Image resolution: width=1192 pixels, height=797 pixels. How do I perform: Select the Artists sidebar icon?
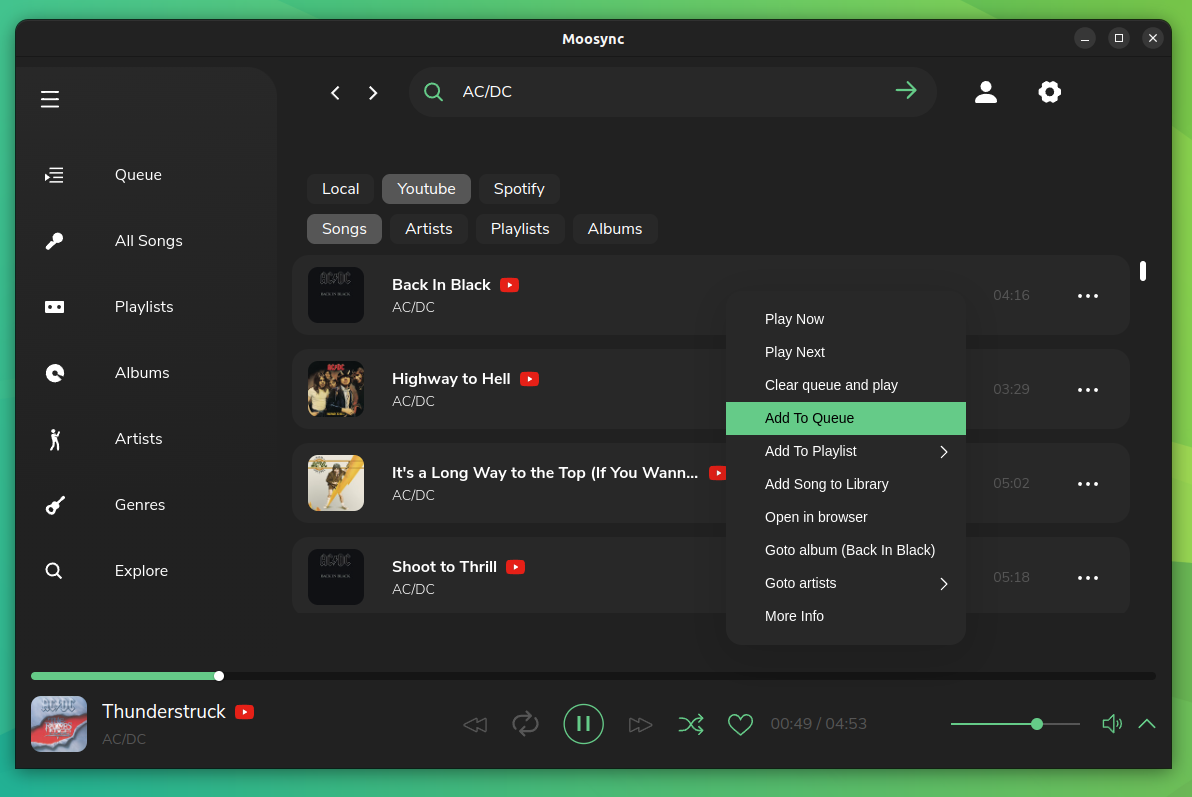pyautogui.click(x=54, y=438)
